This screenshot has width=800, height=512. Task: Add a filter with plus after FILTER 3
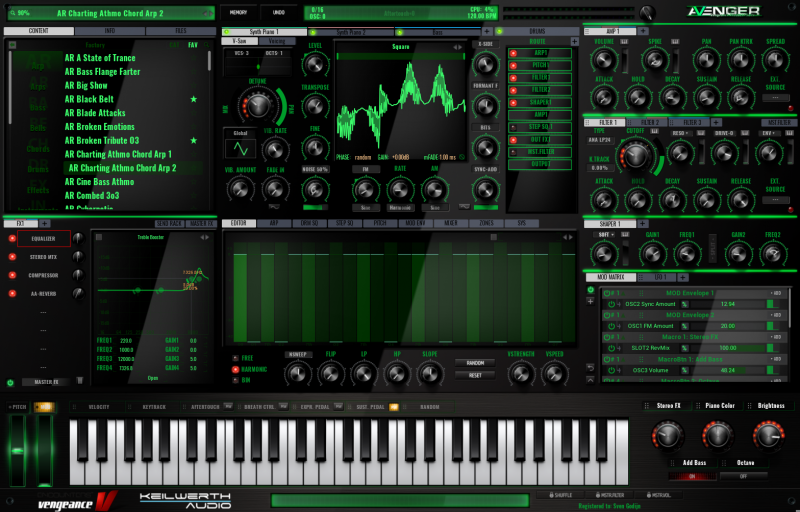[716, 122]
